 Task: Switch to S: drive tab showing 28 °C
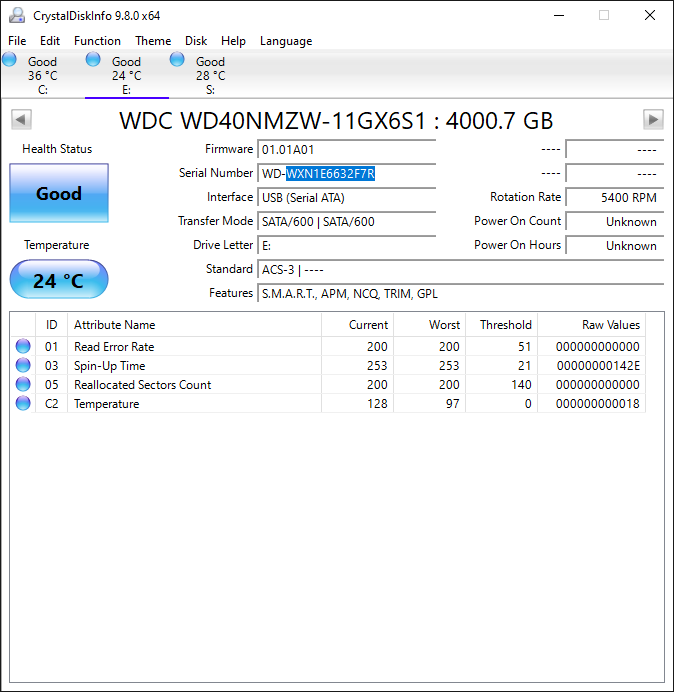[x=211, y=75]
